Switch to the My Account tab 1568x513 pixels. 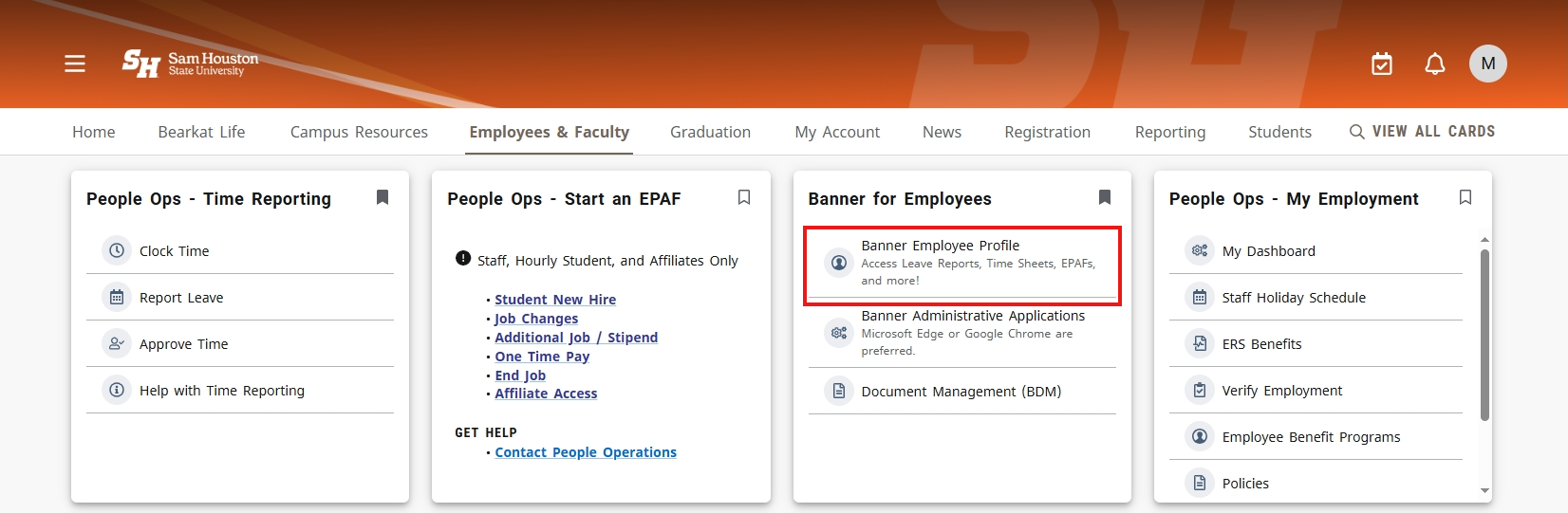(x=837, y=132)
